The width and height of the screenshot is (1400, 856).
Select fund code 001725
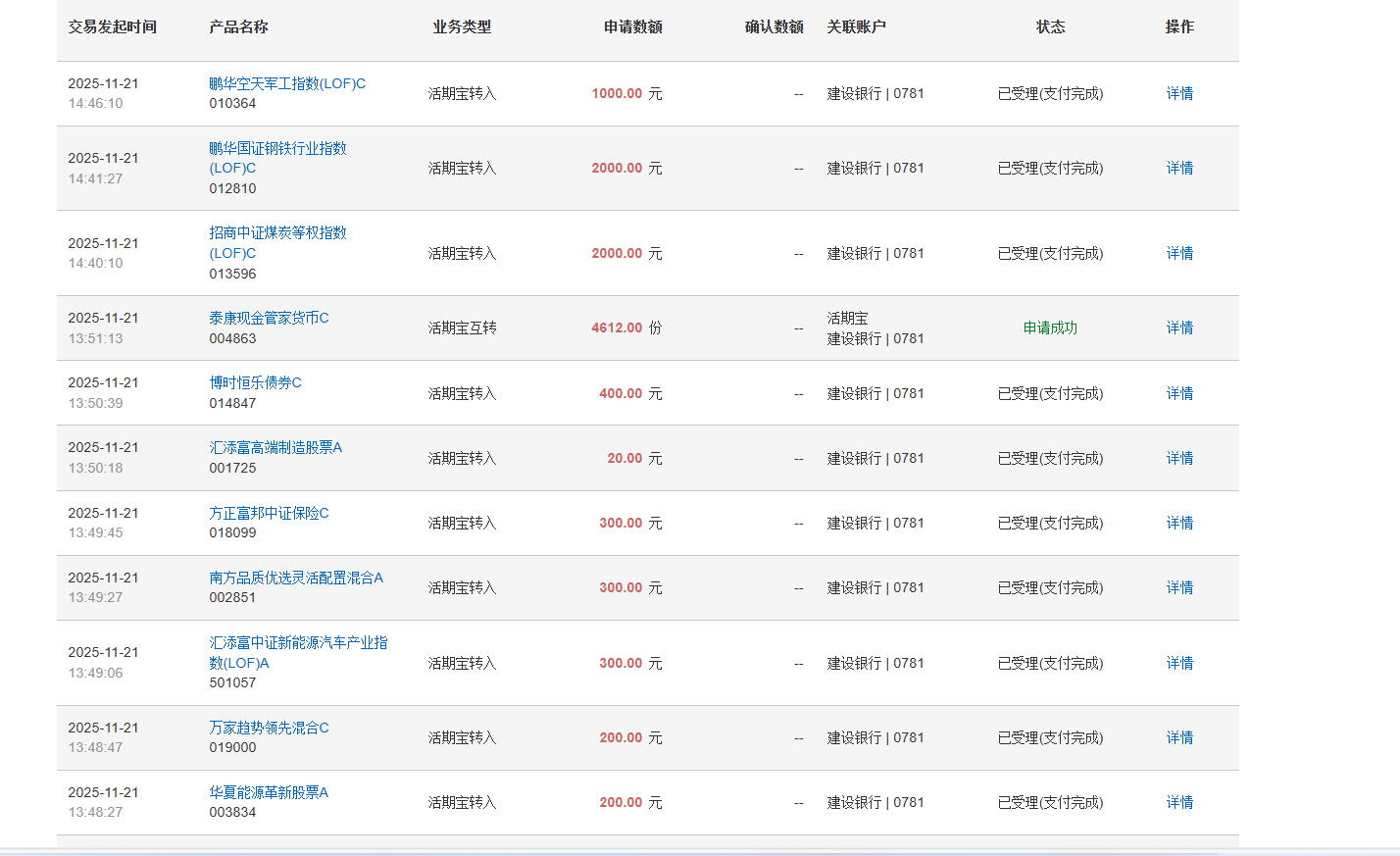[232, 468]
